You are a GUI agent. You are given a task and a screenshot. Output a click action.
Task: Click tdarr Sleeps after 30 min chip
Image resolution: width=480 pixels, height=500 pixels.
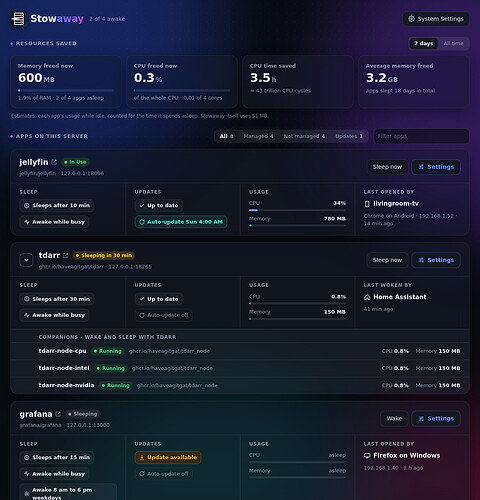[x=57, y=299]
